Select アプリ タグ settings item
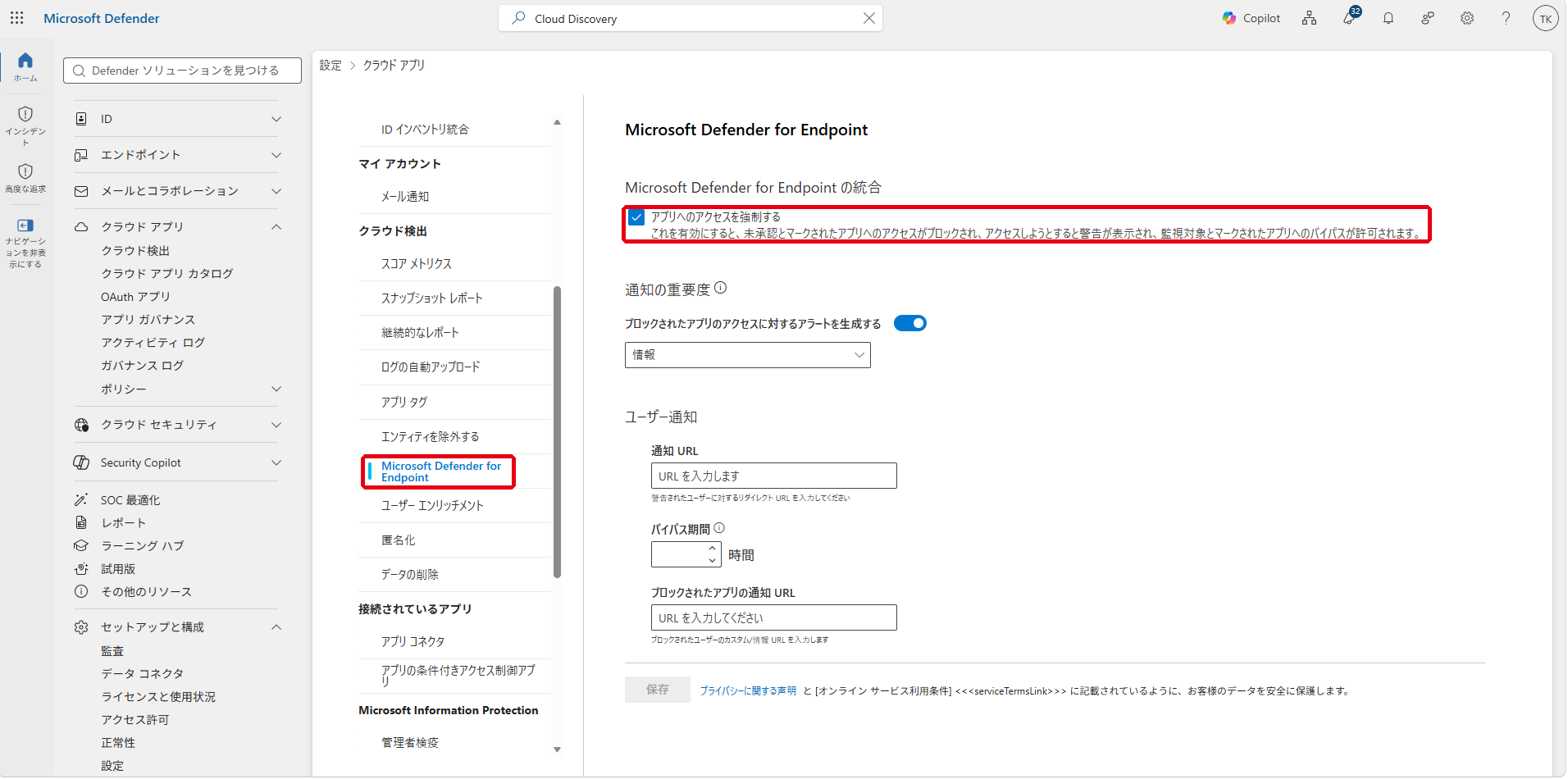Image resolution: width=1568 pixels, height=779 pixels. (x=404, y=403)
